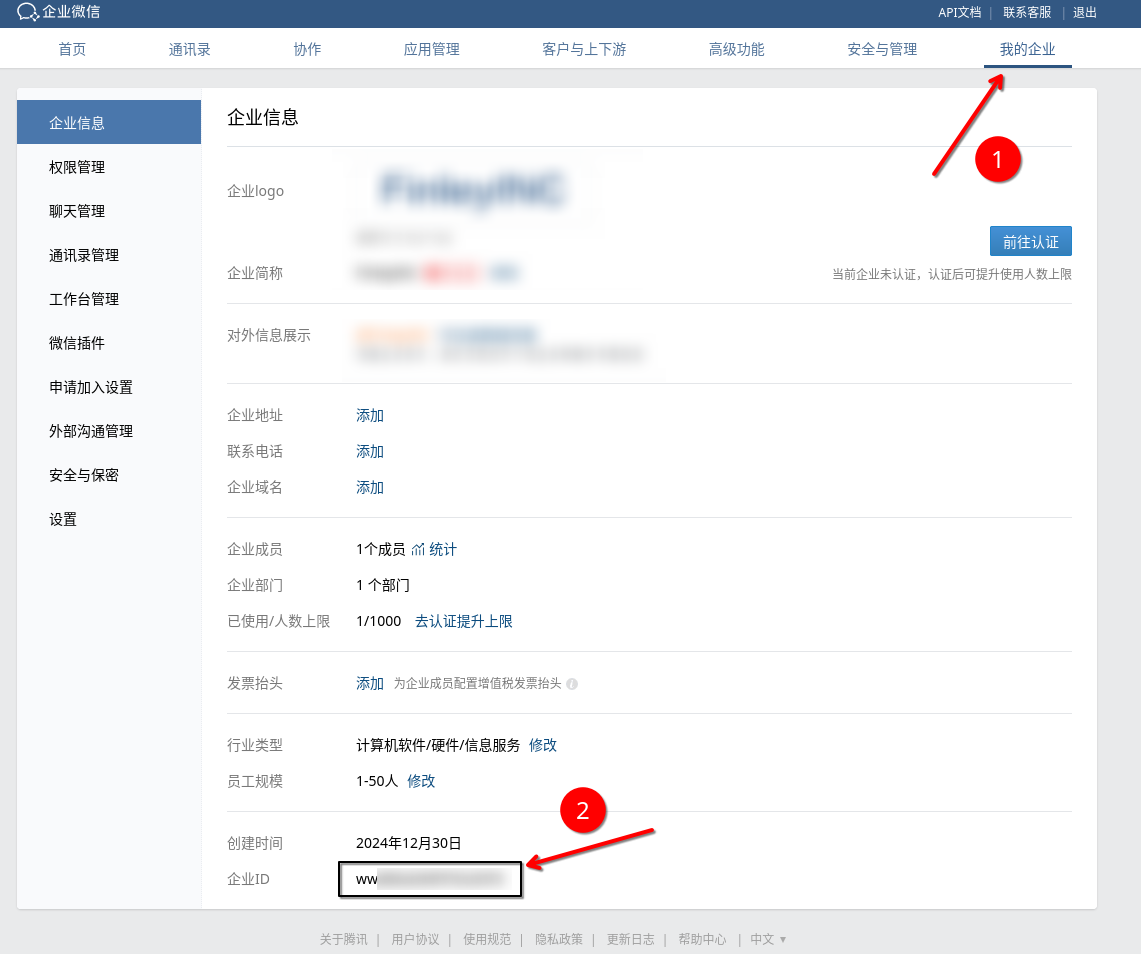Click the invoice title info icon
1141x954 pixels.
coord(572,685)
